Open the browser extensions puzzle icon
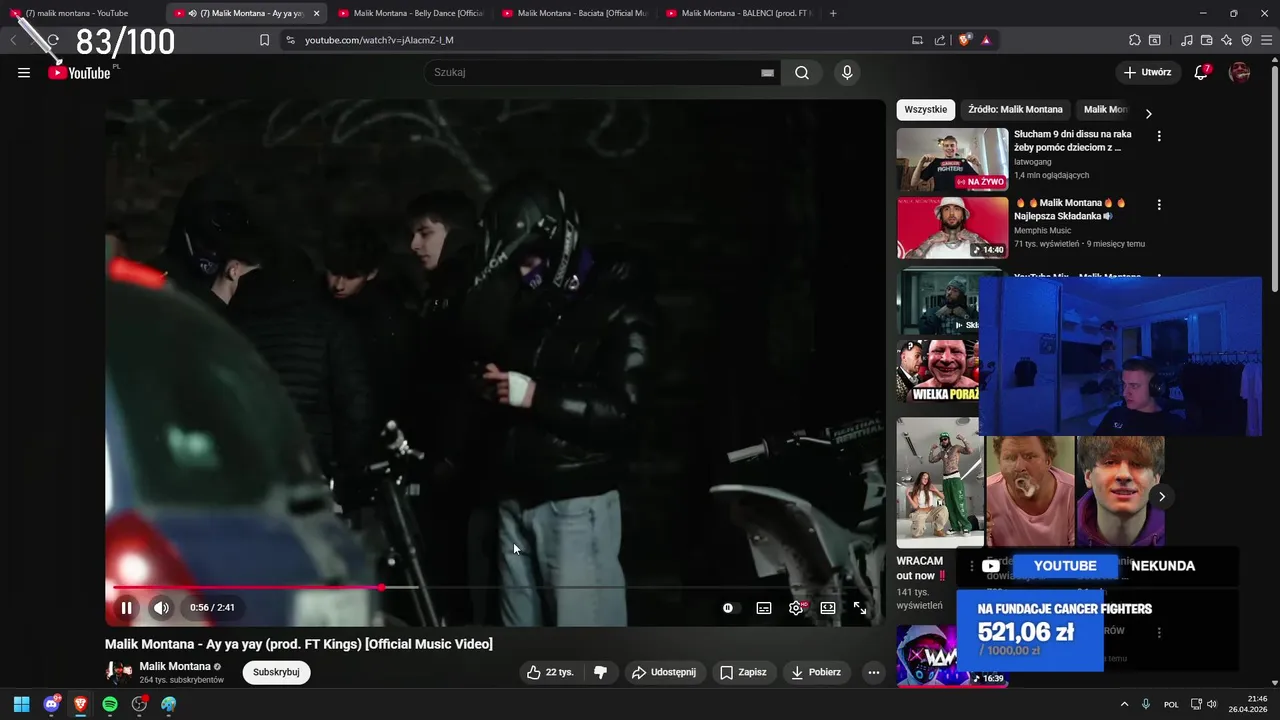 [1134, 40]
